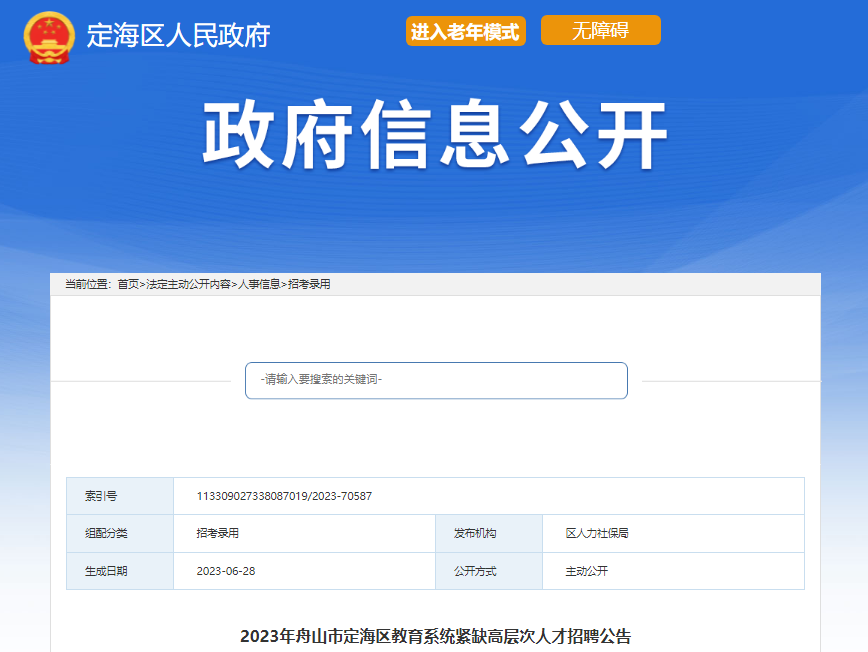
Task: Click the 主动公开 disclosure method value
Action: coord(586,572)
